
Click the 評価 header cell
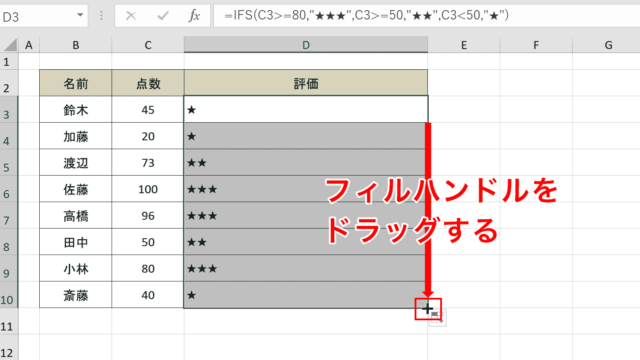(x=306, y=83)
